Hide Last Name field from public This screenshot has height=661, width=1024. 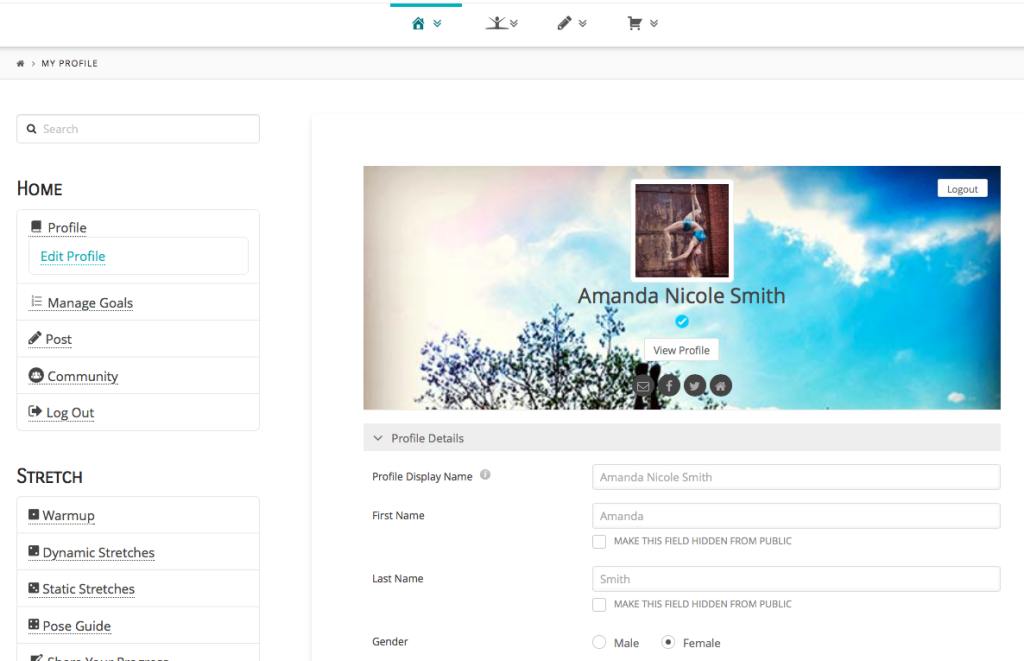tap(599, 605)
